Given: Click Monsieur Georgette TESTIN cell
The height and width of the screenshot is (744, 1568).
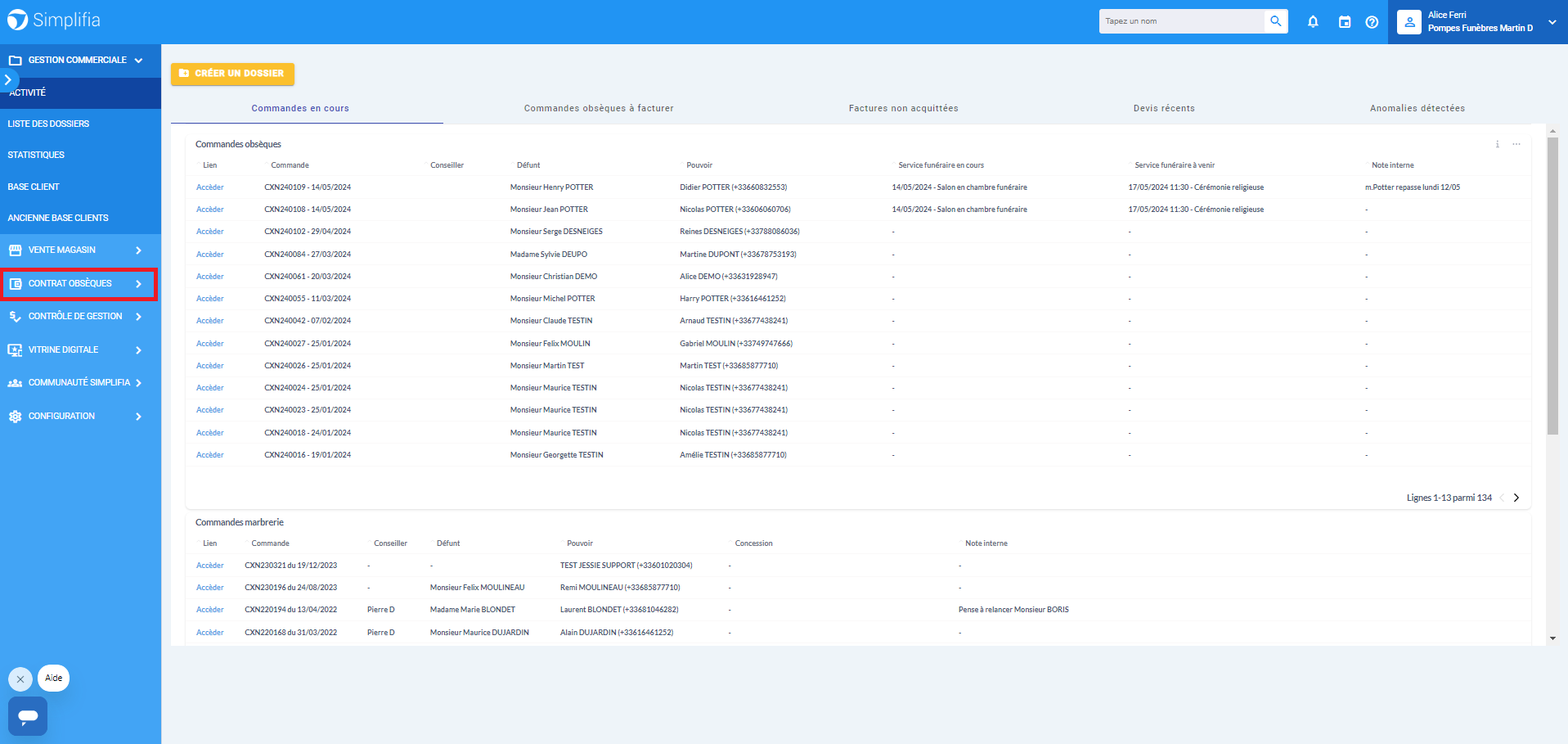Looking at the screenshot, I should point(557,455).
